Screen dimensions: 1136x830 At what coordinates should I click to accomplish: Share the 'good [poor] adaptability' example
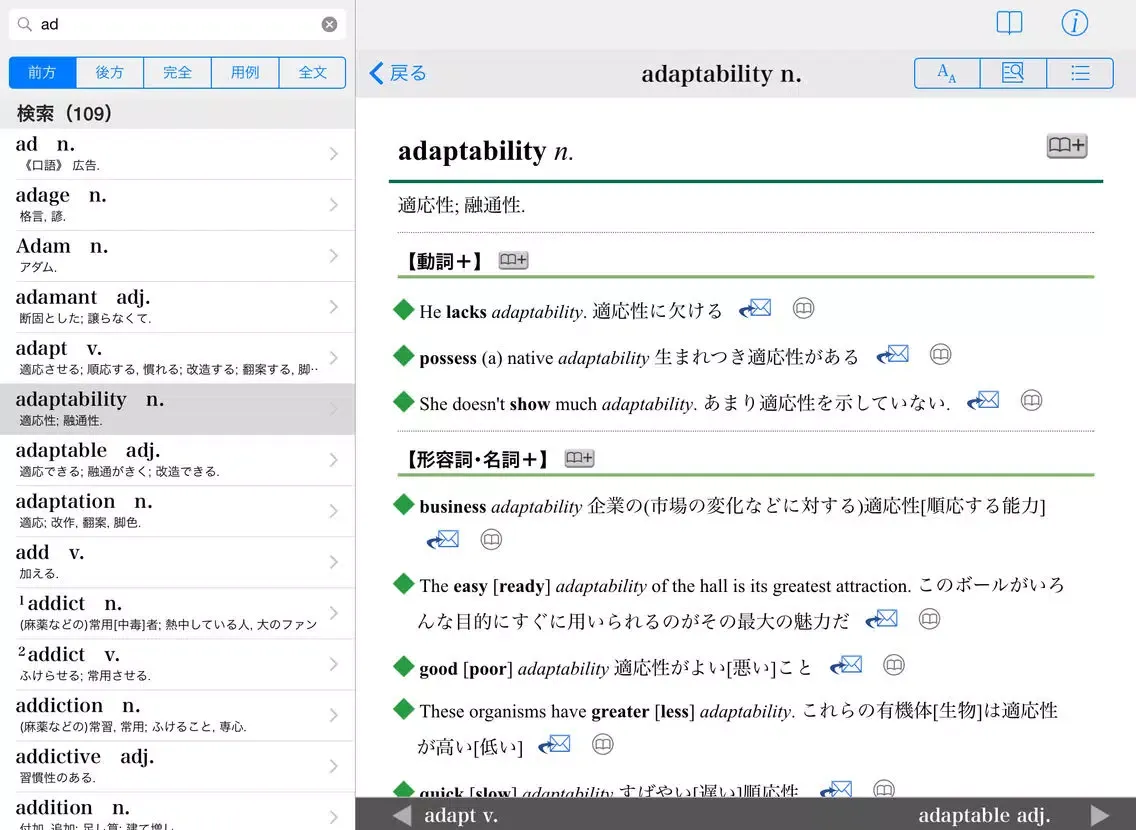[846, 665]
